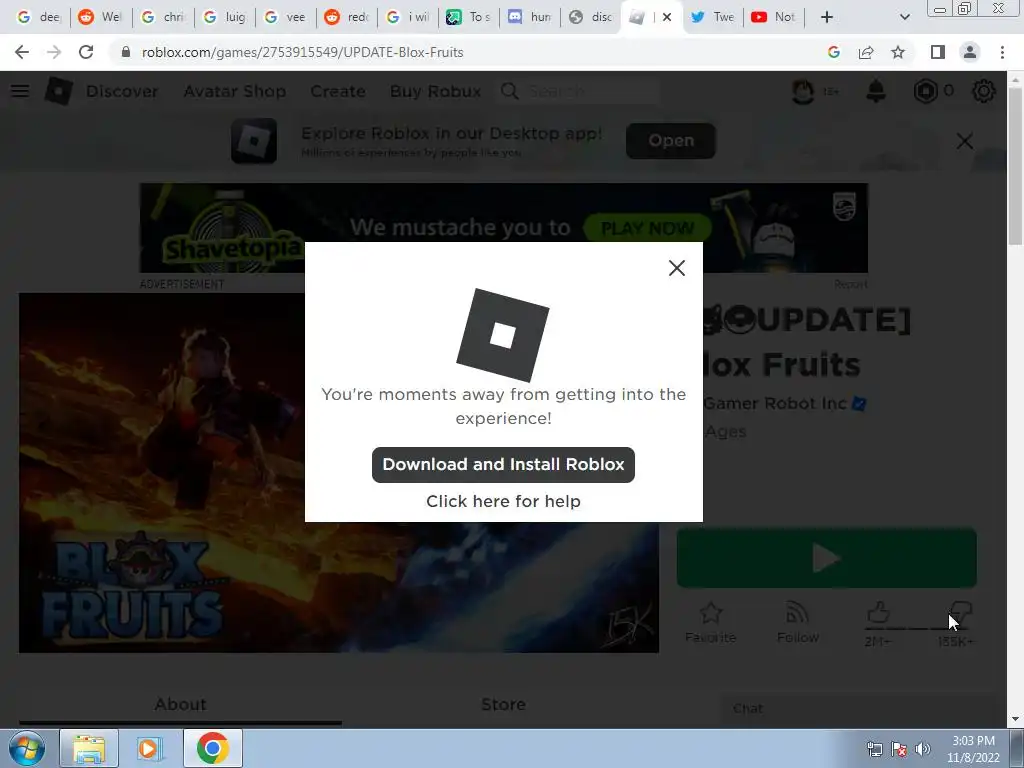Viewport: 1024px width, 768px height.
Task: Open the user avatar profile icon
Action: [x=803, y=91]
